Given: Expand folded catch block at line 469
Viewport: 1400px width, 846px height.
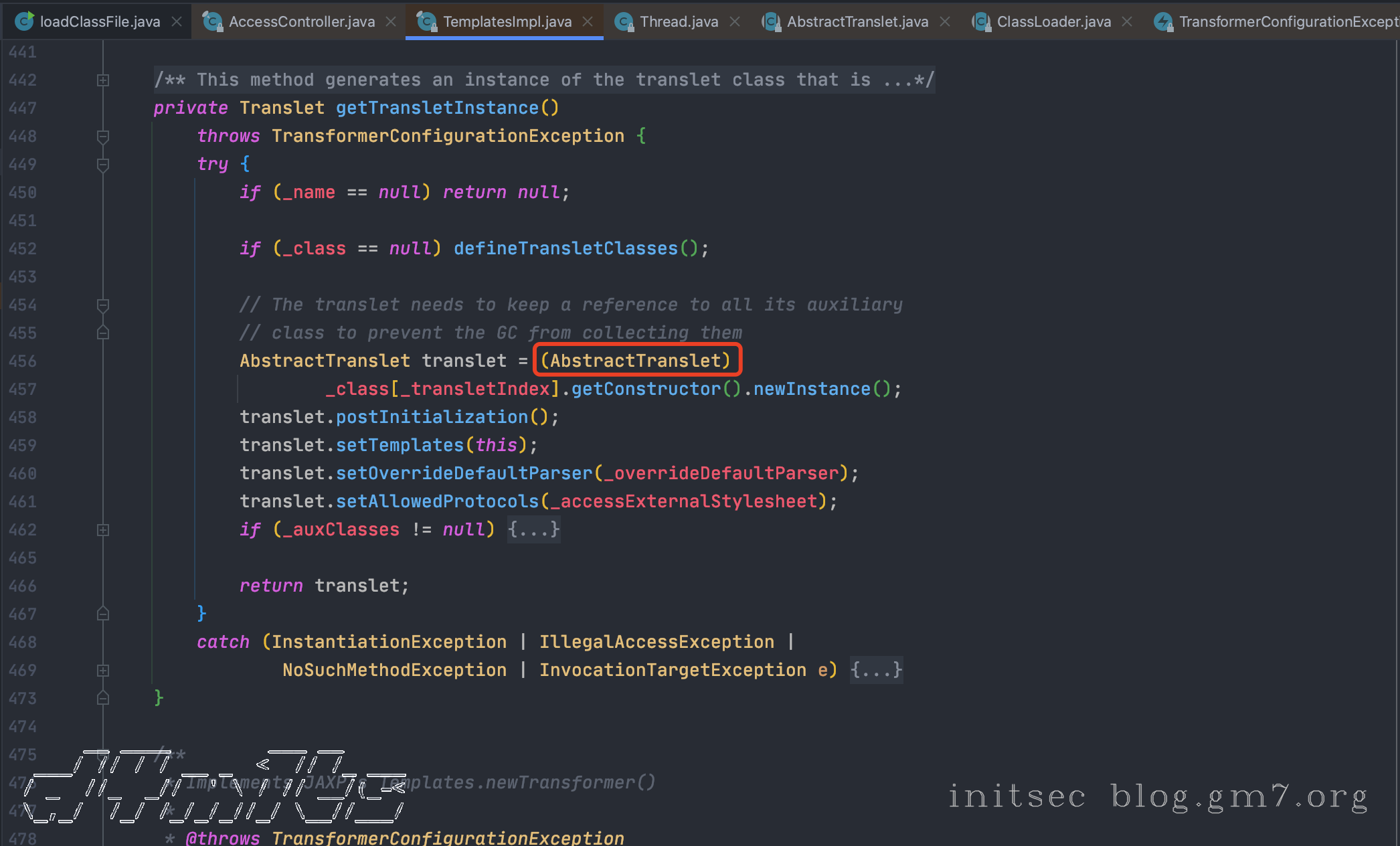Looking at the screenshot, I should [x=103, y=671].
